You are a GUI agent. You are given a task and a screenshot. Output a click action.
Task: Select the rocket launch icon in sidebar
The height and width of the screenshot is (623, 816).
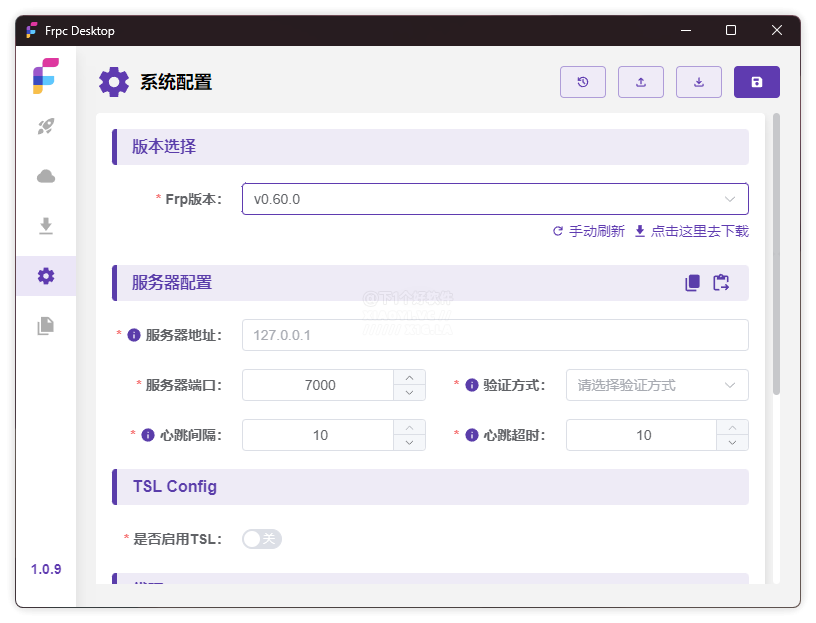point(45,126)
